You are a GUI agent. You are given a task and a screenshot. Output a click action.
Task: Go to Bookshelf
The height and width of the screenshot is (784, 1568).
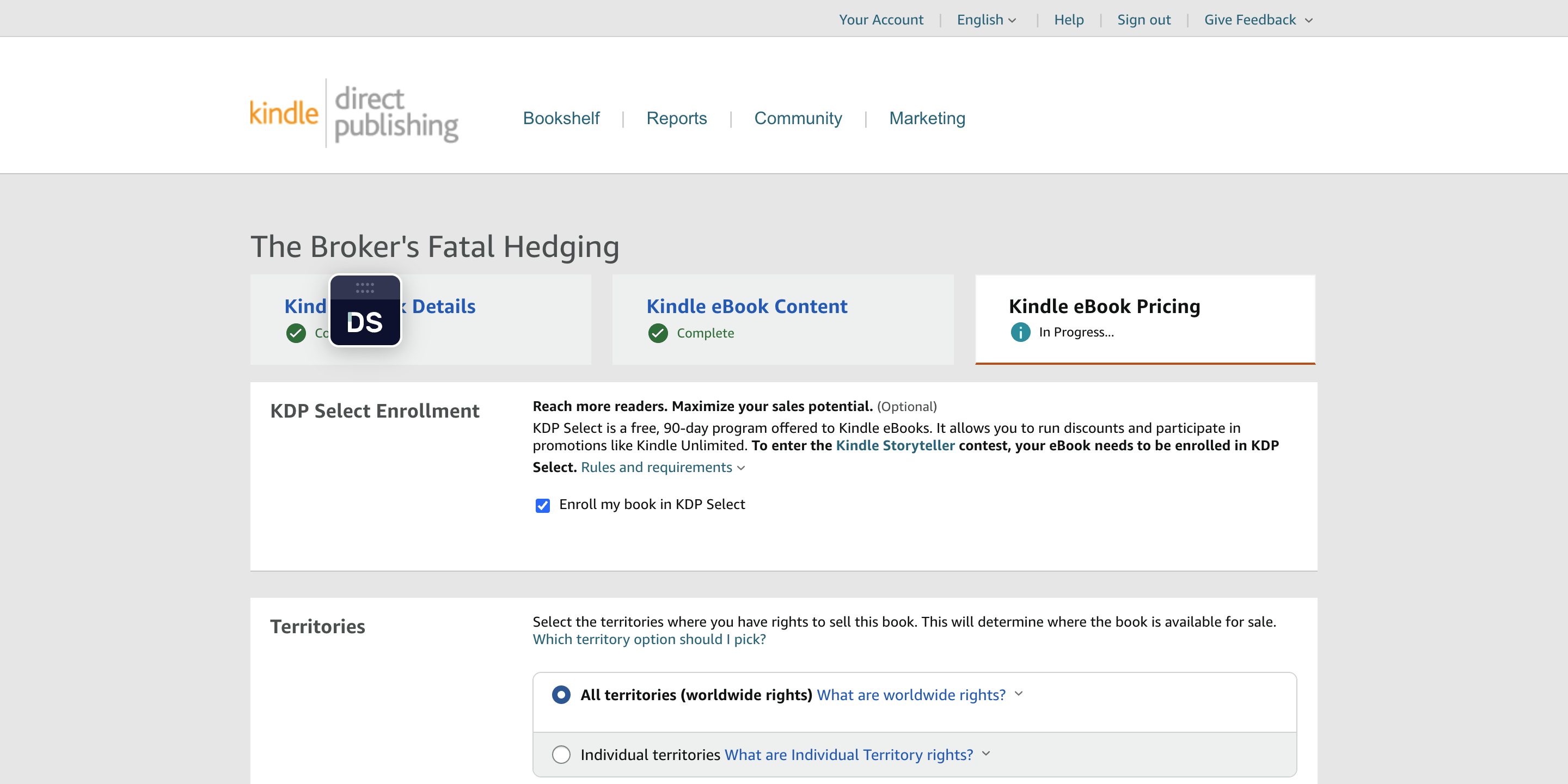pos(561,118)
